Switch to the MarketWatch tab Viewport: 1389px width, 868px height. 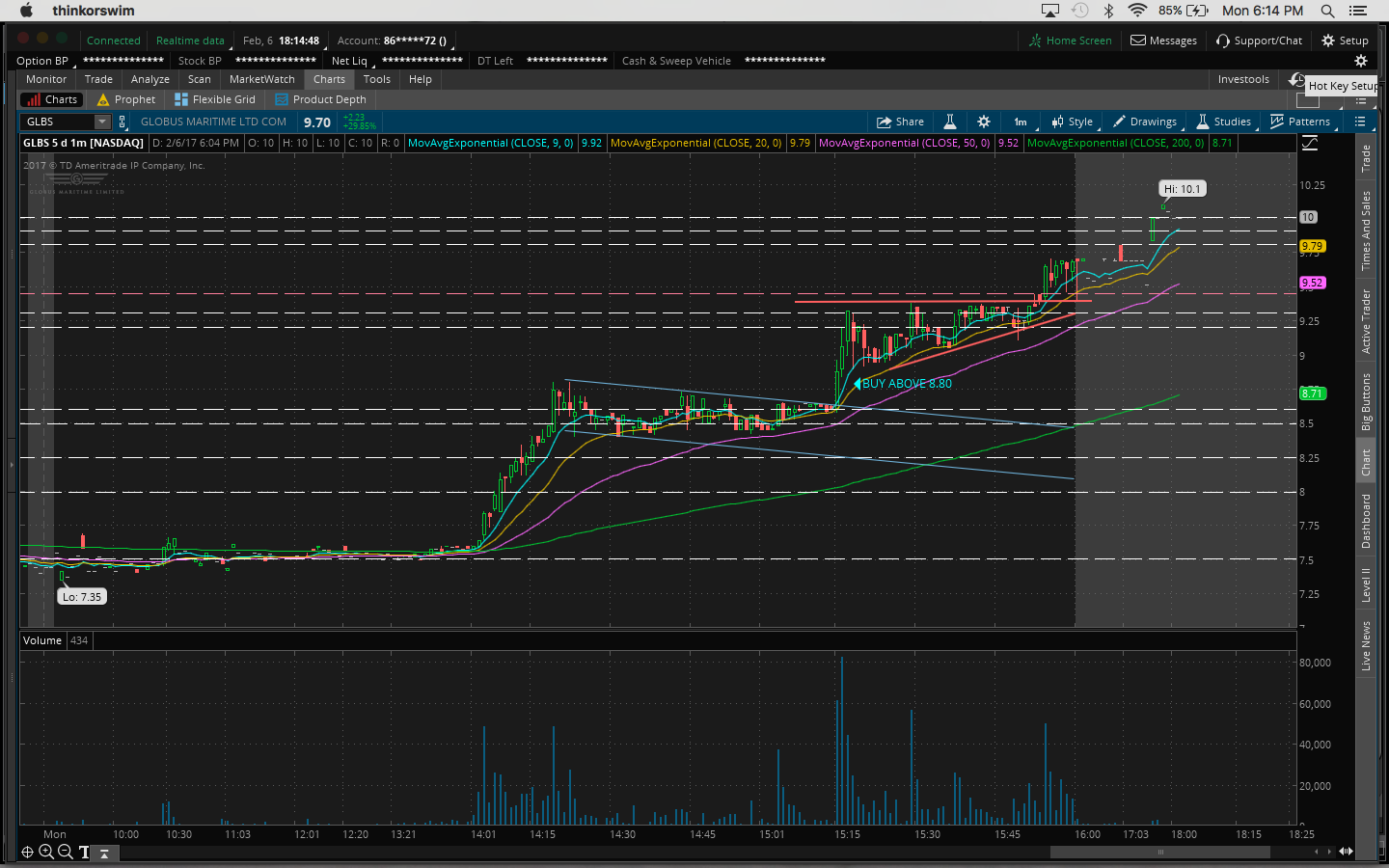click(x=261, y=79)
